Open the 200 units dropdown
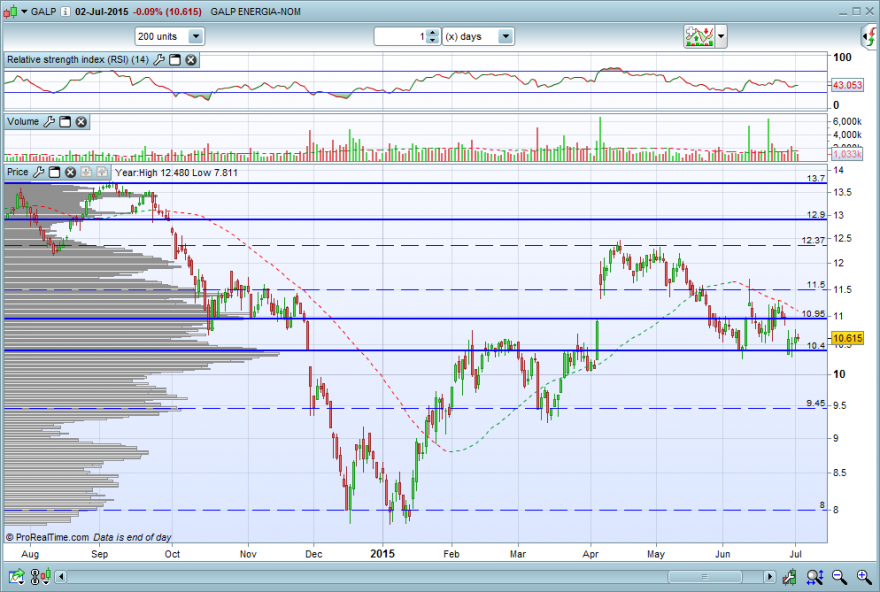This screenshot has width=880, height=592. pos(169,36)
